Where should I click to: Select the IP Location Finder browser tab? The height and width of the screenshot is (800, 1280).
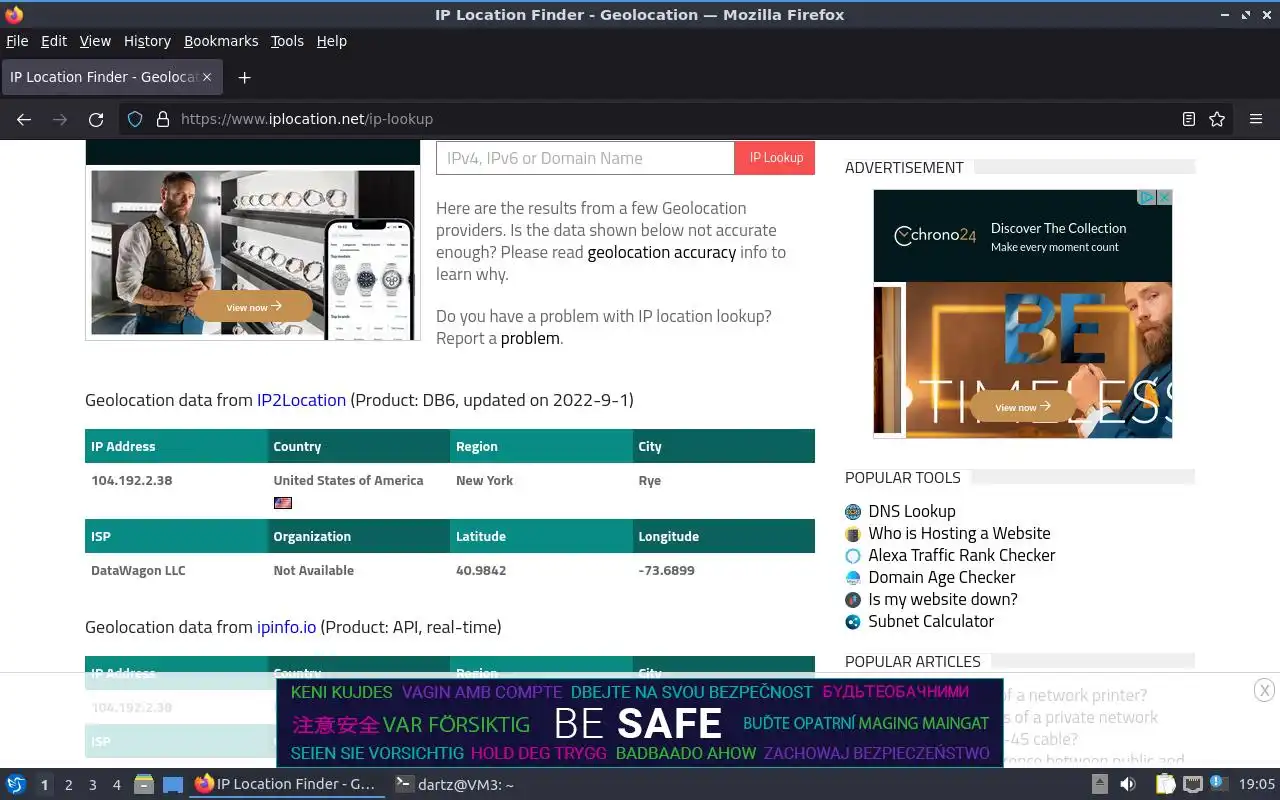pyautogui.click(x=110, y=77)
